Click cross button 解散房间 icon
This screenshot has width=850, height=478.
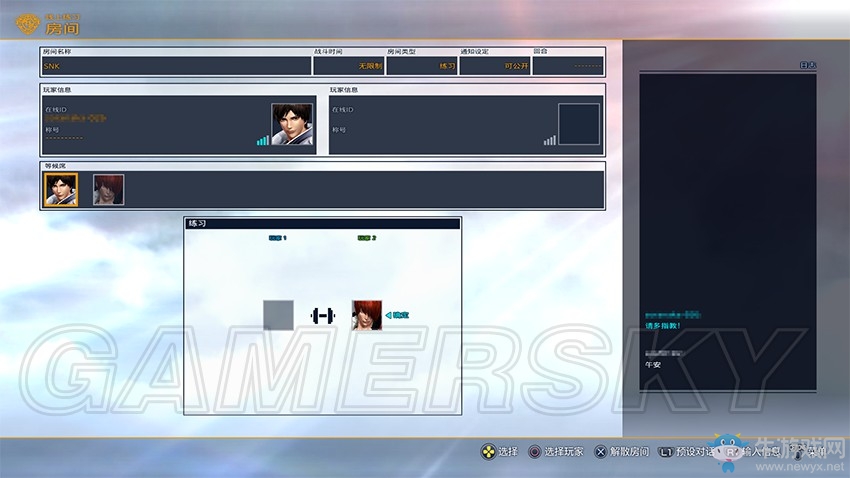600,451
